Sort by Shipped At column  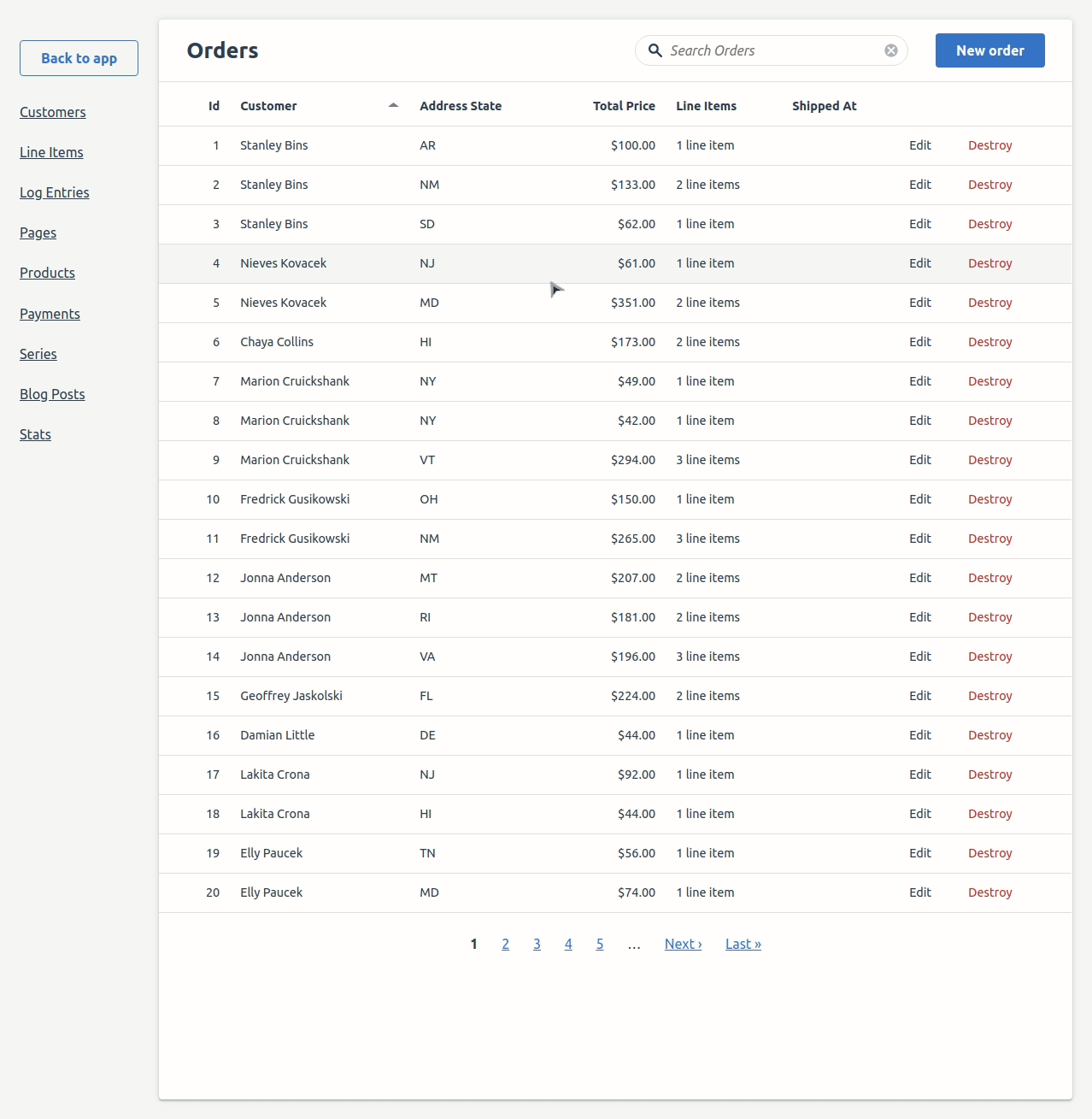[824, 106]
